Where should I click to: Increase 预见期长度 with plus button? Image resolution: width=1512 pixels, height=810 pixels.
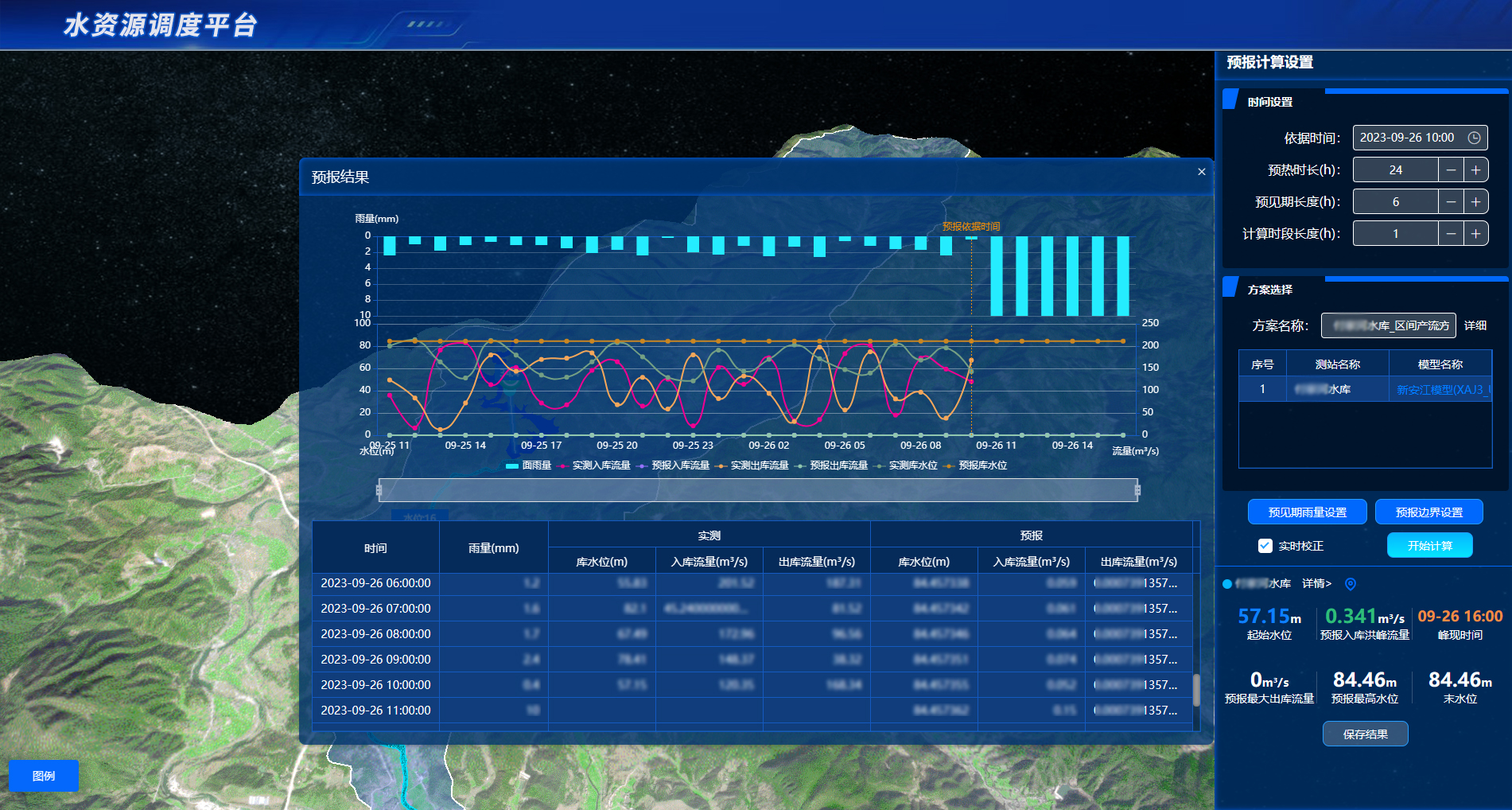(1475, 202)
